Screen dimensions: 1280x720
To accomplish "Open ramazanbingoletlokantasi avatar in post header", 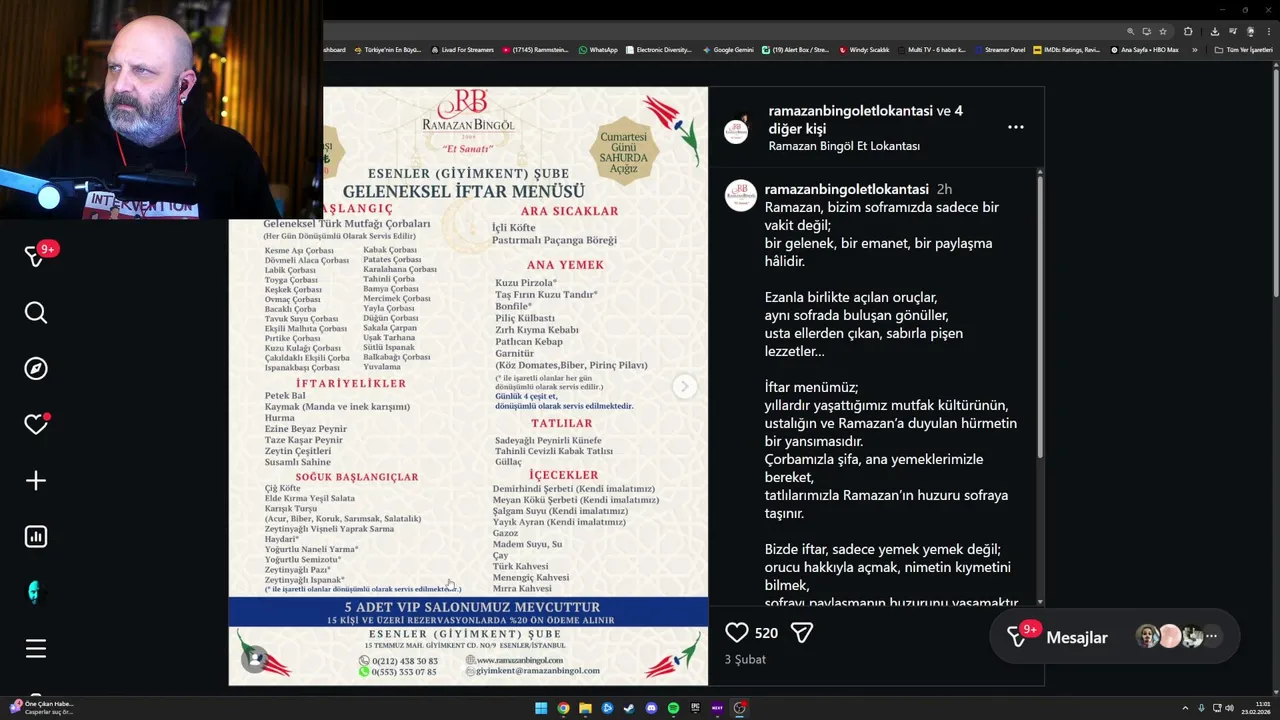I will 737,131.
